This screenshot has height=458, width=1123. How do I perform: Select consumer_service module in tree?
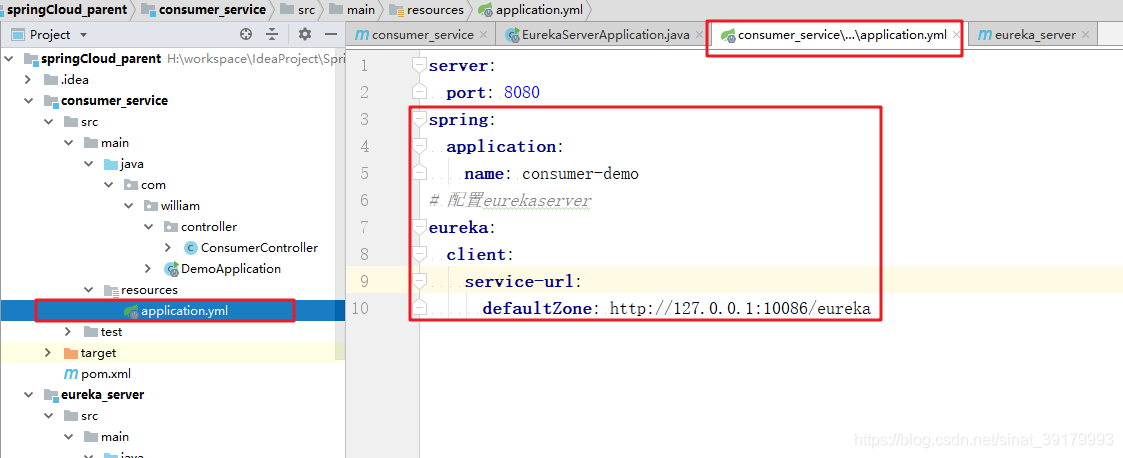tap(106, 101)
